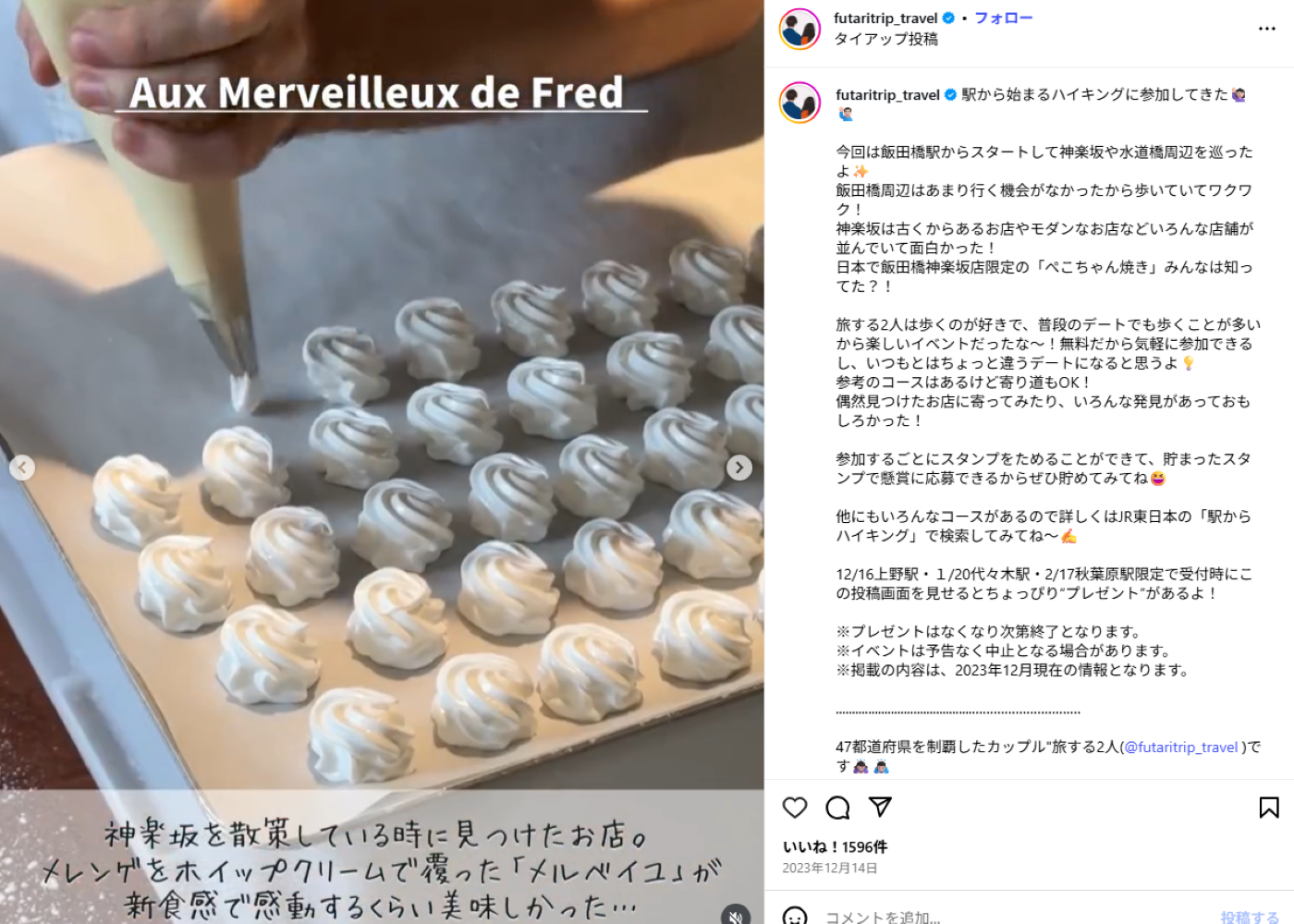This screenshot has width=1294, height=924.
Task: Click the 2023年12月14日 post date
Action: 830,868
